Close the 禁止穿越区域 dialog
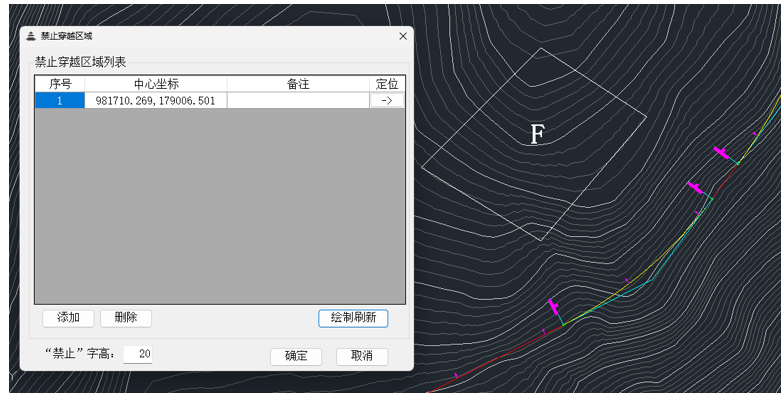The width and height of the screenshot is (781, 393). pyautogui.click(x=403, y=36)
